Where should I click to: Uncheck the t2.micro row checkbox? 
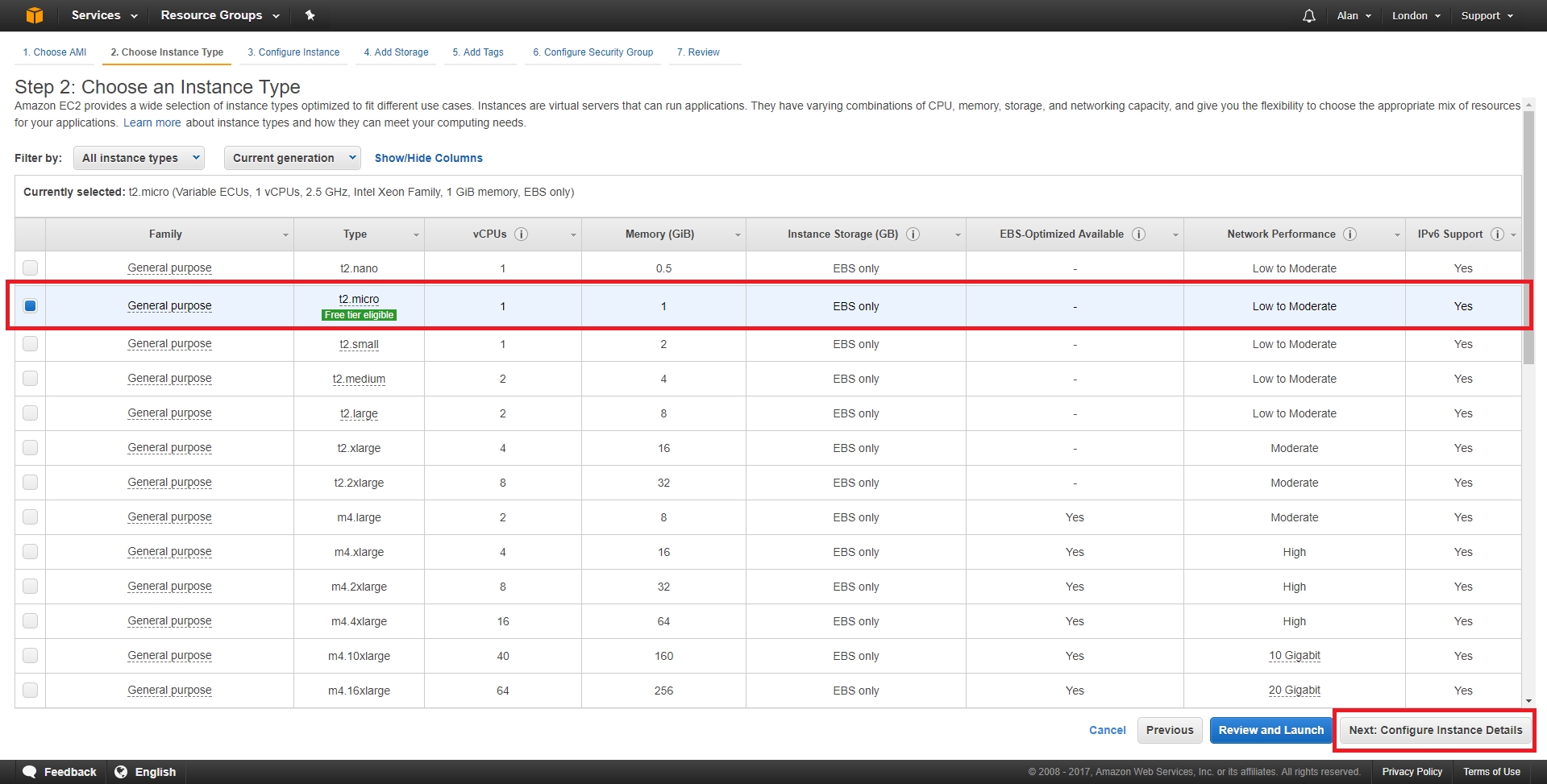(31, 305)
